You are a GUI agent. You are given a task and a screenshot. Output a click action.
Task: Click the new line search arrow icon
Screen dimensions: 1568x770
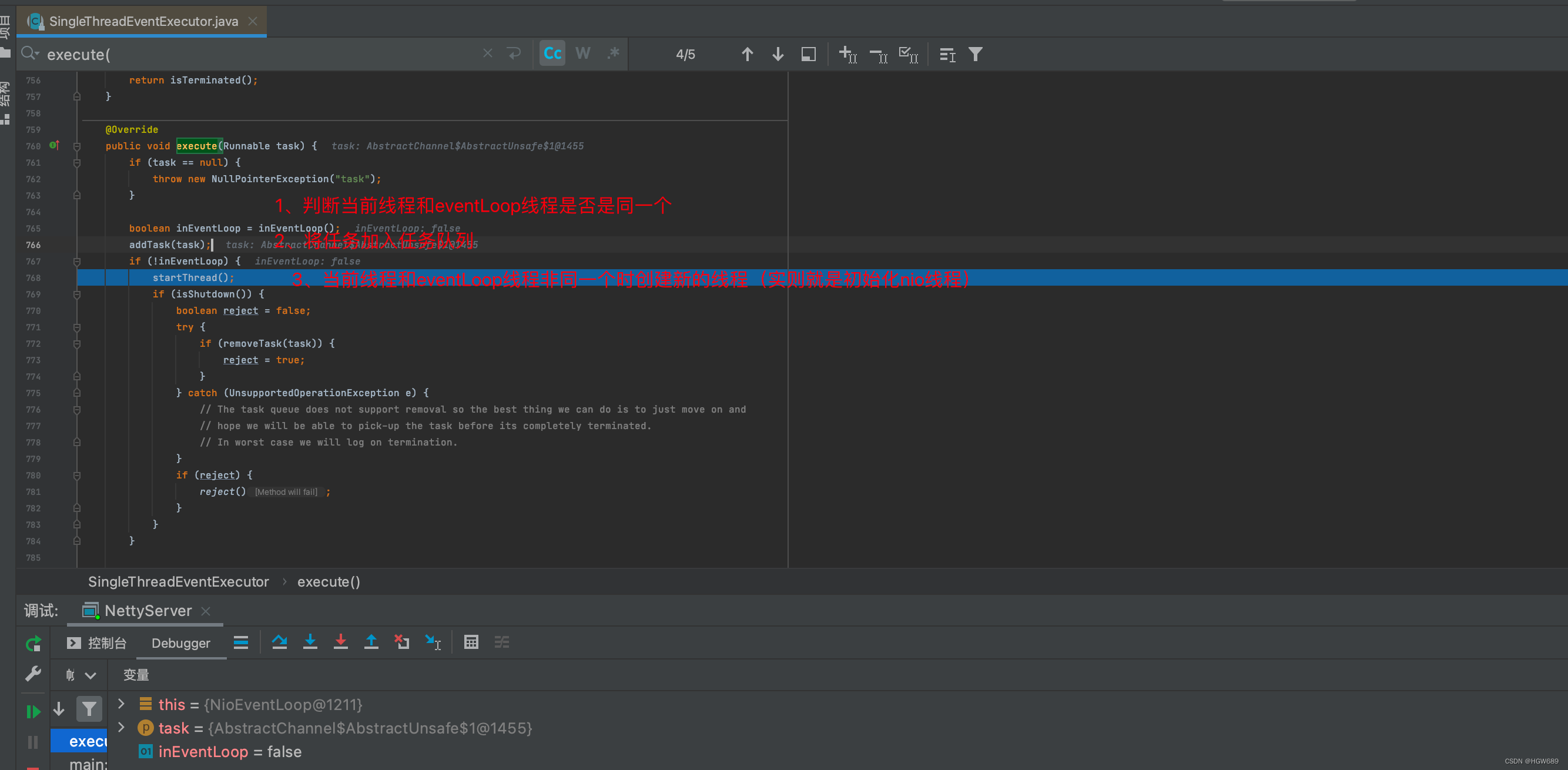pos(514,53)
